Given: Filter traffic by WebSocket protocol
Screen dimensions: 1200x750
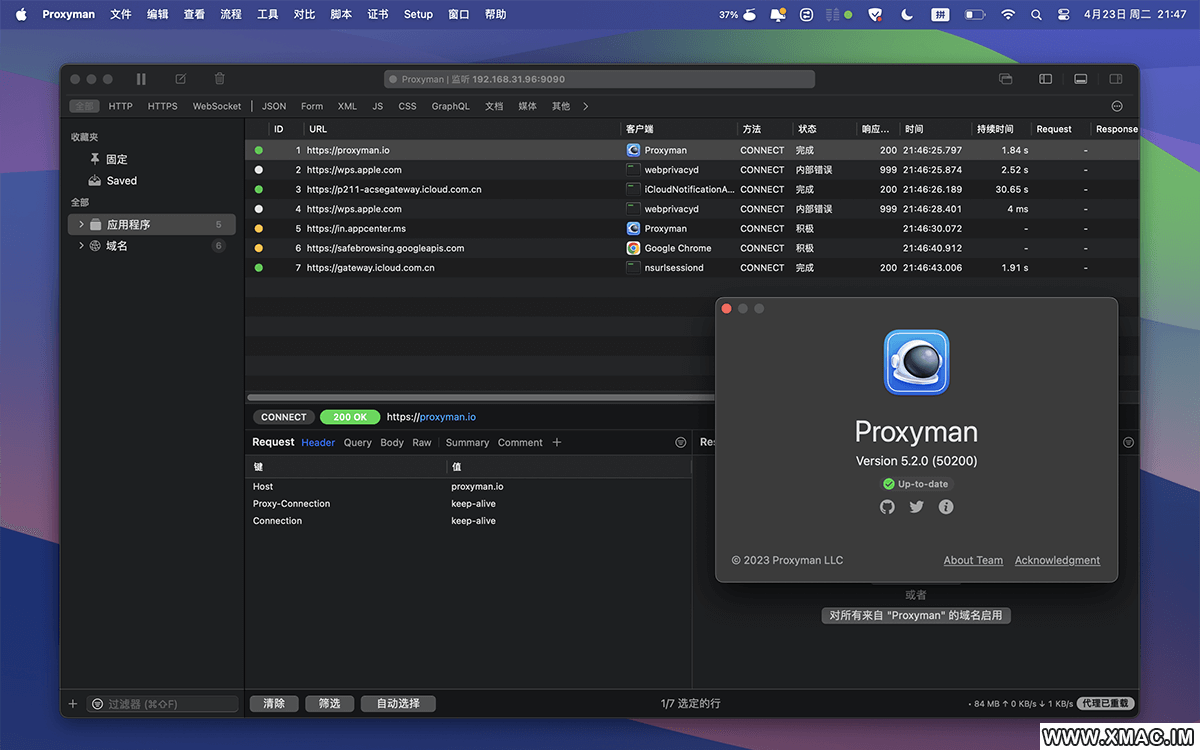Looking at the screenshot, I should (217, 106).
